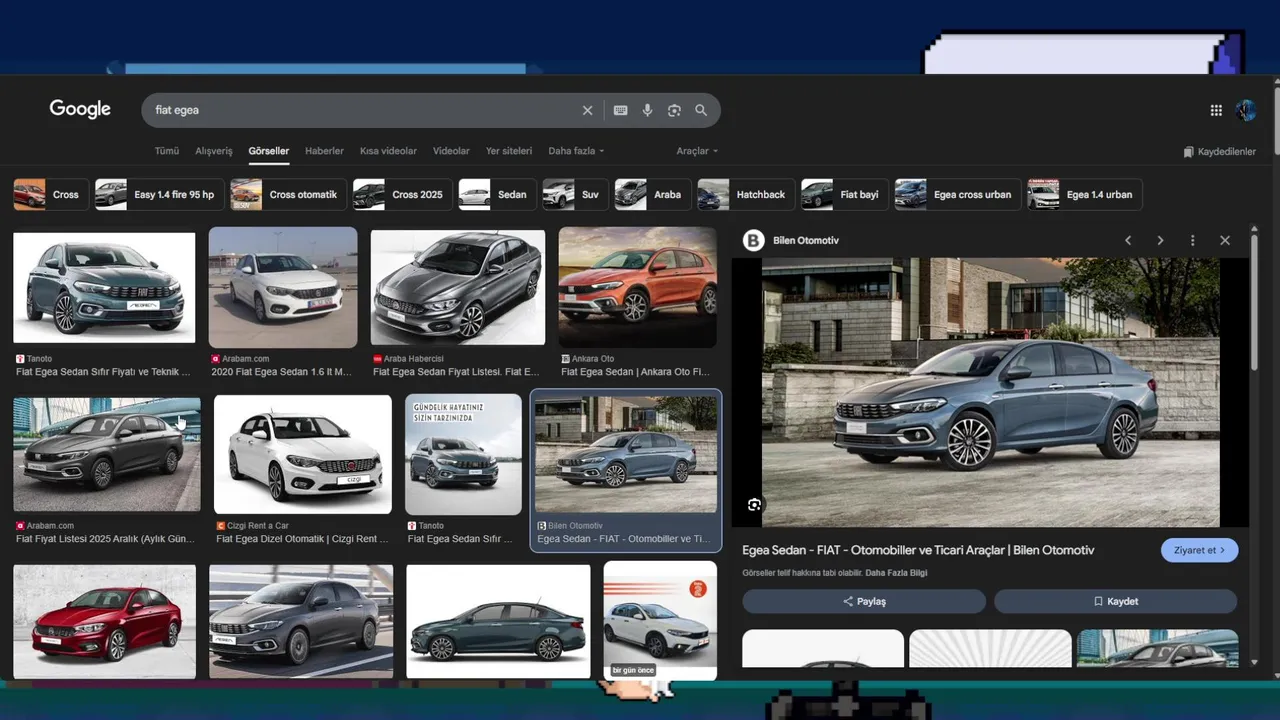Open the Cizgi Rent a Car thumbnail
The width and height of the screenshot is (1280, 720).
(x=303, y=455)
